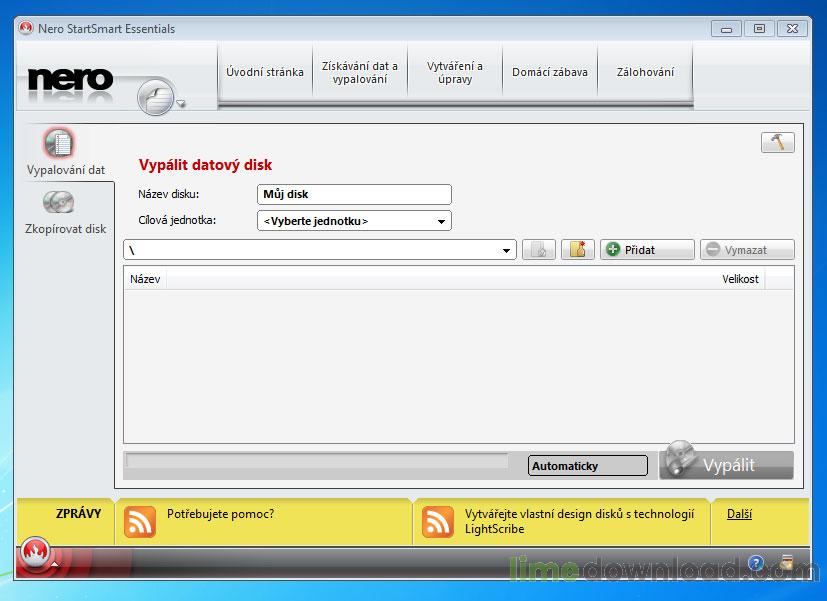Maximize the Nero StartSmart window

tap(759, 29)
